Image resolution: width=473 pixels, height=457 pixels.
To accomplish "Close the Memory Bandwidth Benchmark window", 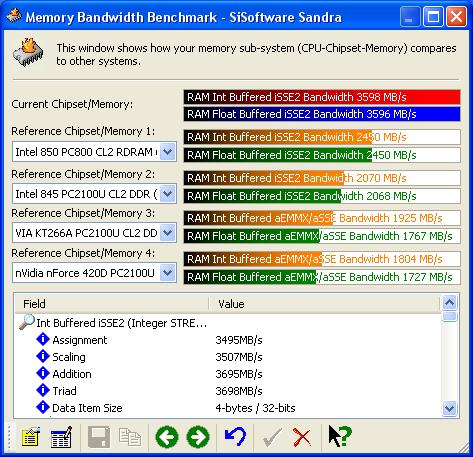I will coord(456,16).
